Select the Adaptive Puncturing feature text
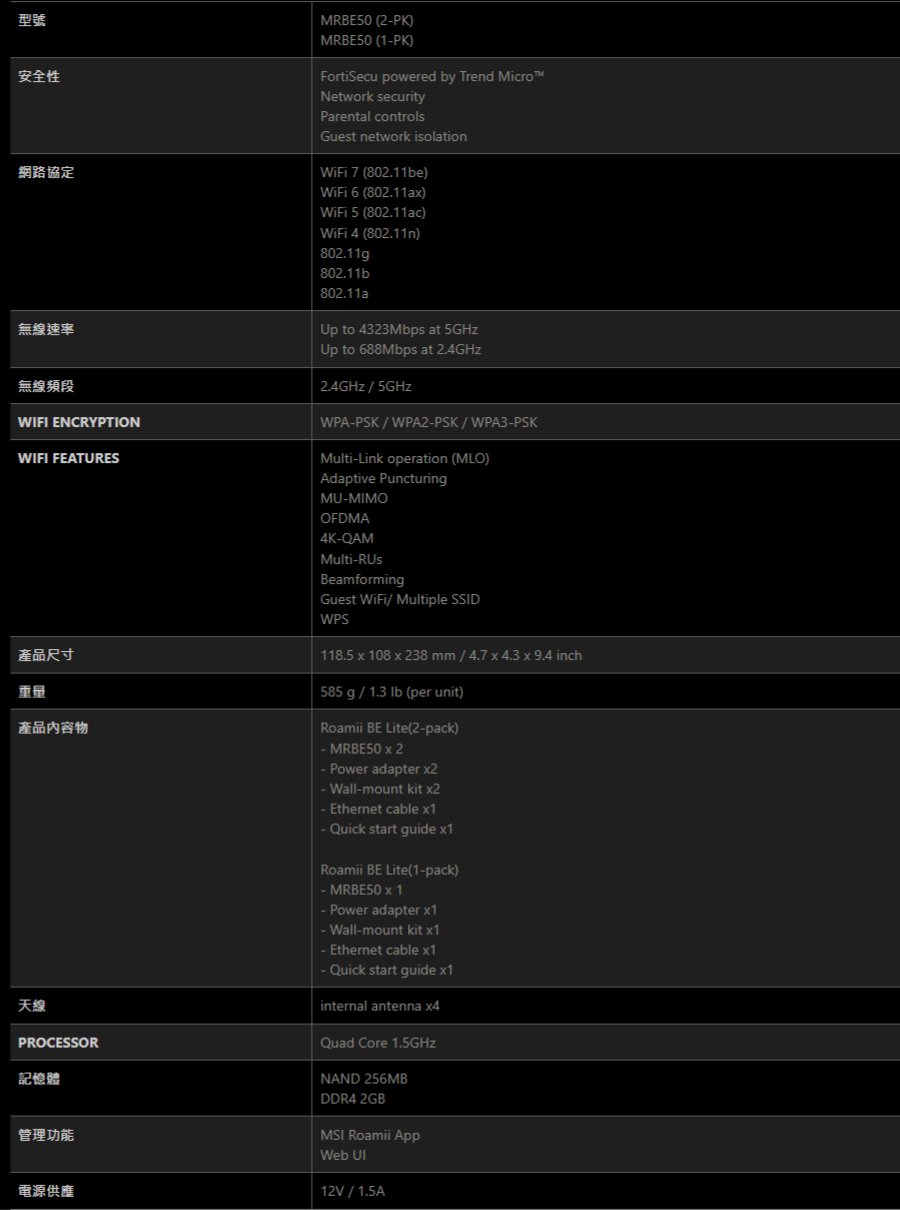 tap(383, 478)
